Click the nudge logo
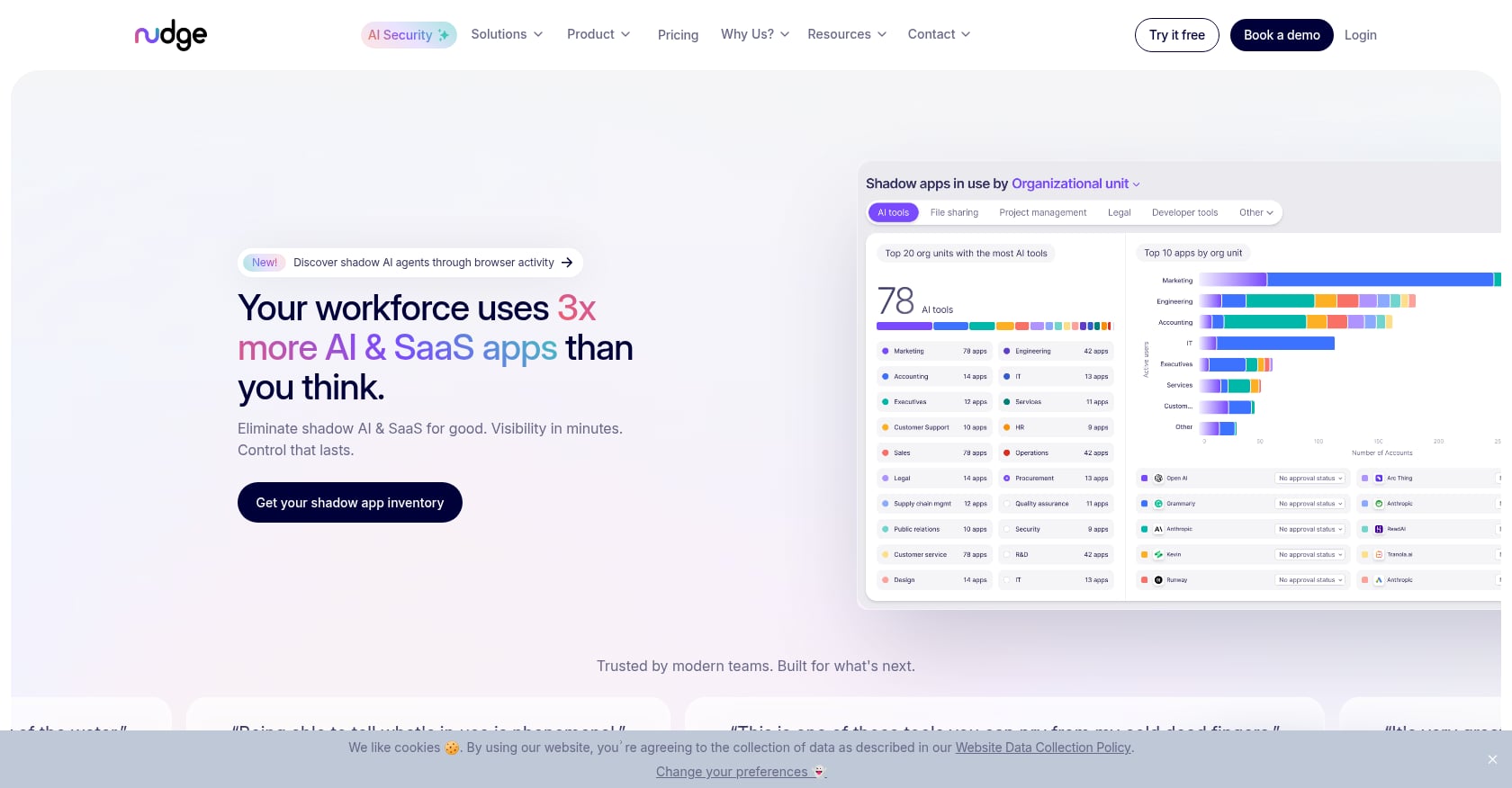This screenshot has width=1512, height=788. 171,35
